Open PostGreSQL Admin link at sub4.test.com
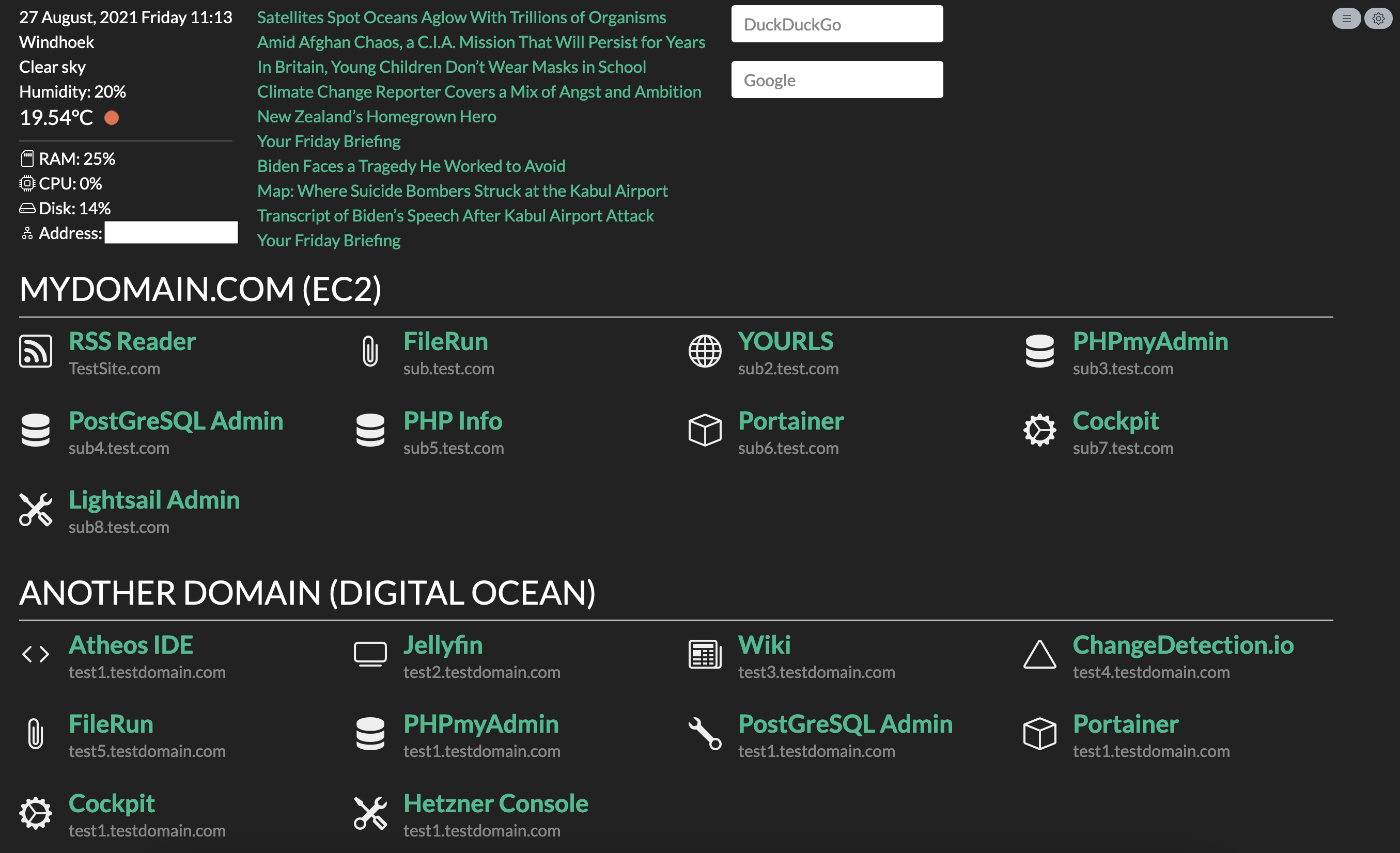 [x=176, y=421]
